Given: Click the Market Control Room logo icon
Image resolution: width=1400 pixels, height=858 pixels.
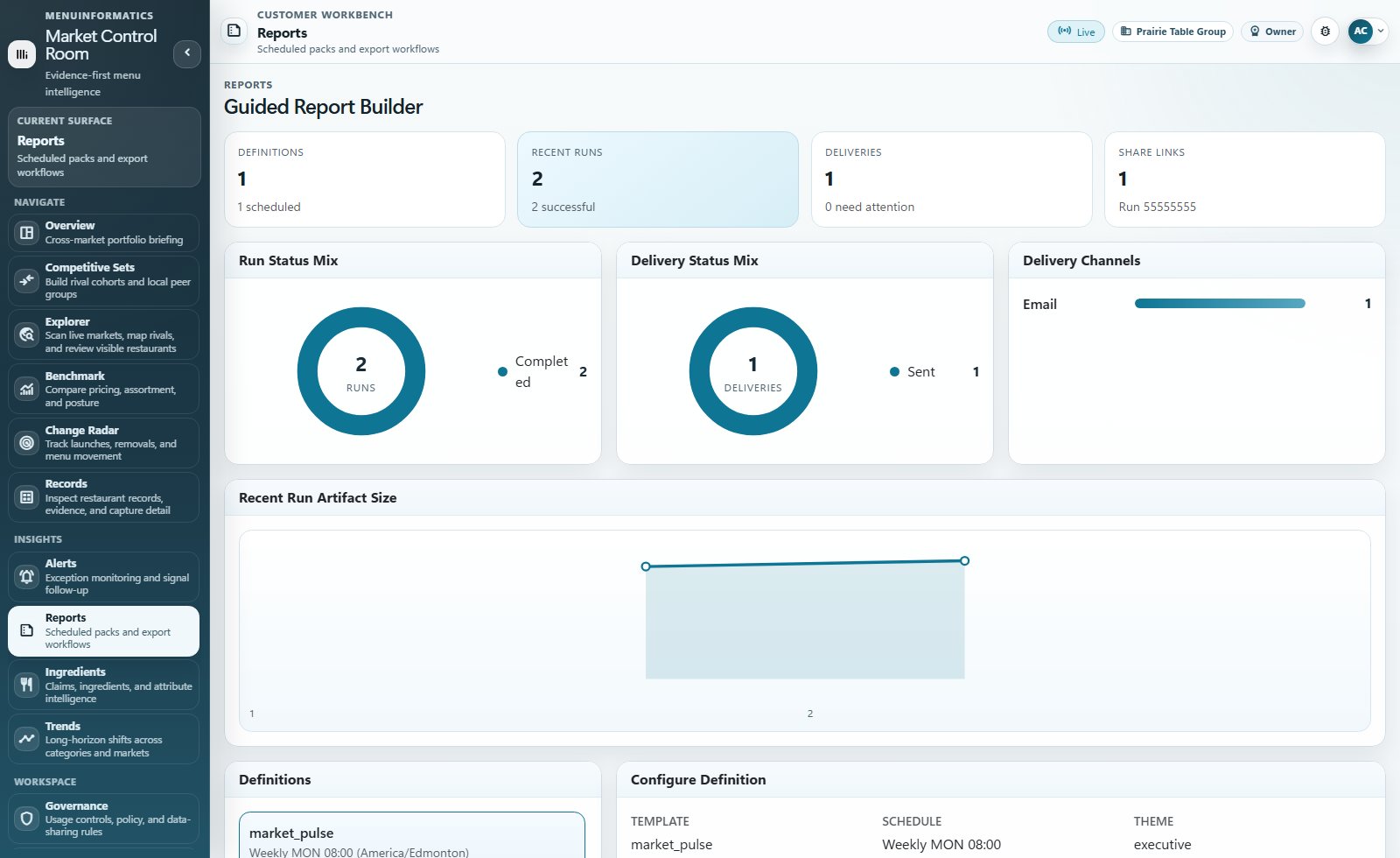Looking at the screenshot, I should click(x=22, y=53).
